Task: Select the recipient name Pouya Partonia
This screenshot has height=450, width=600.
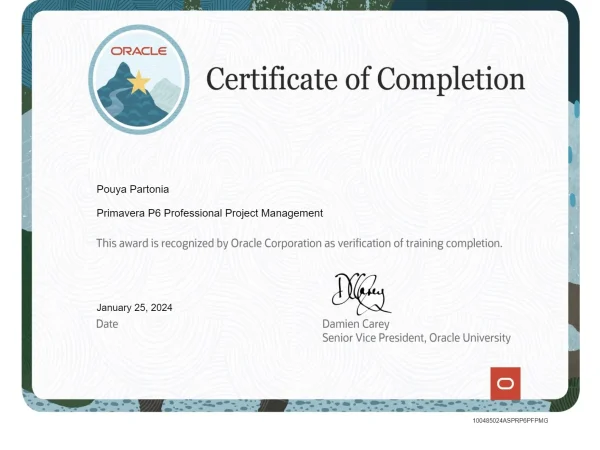Action: point(133,189)
